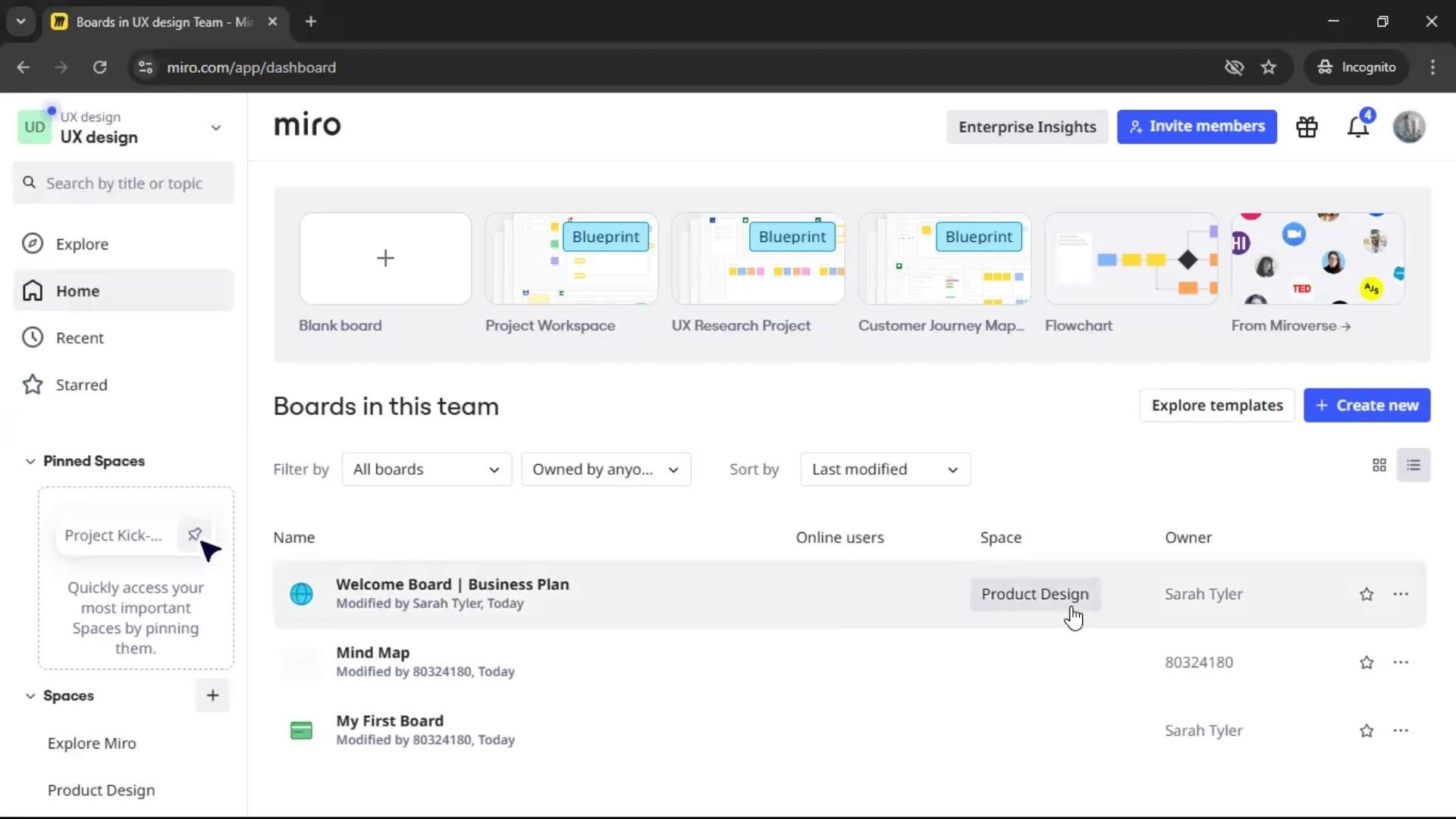This screenshot has width=1456, height=819.
Task: Click the Search by title field
Action: click(124, 183)
